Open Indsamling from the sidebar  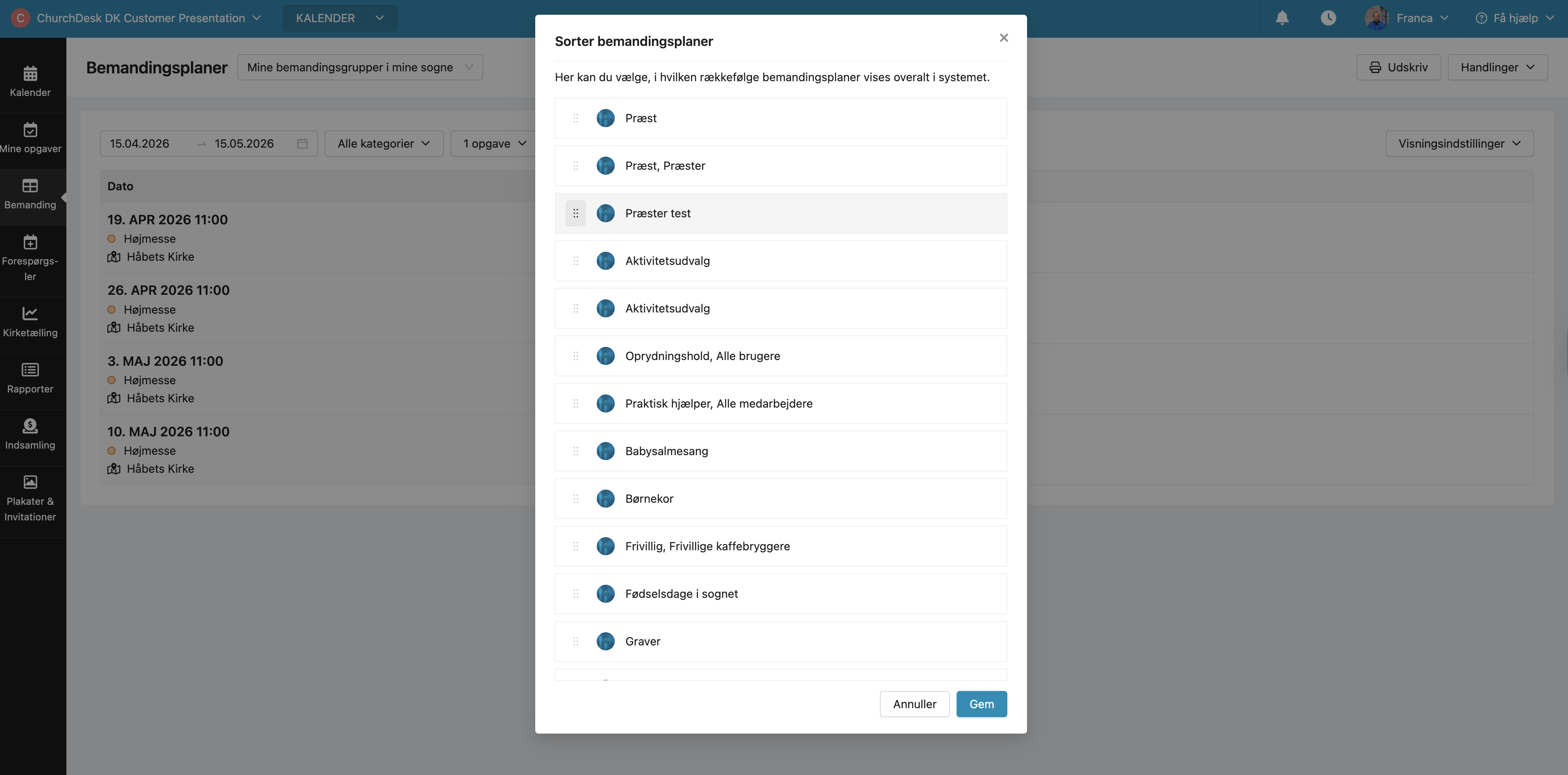pos(30,434)
